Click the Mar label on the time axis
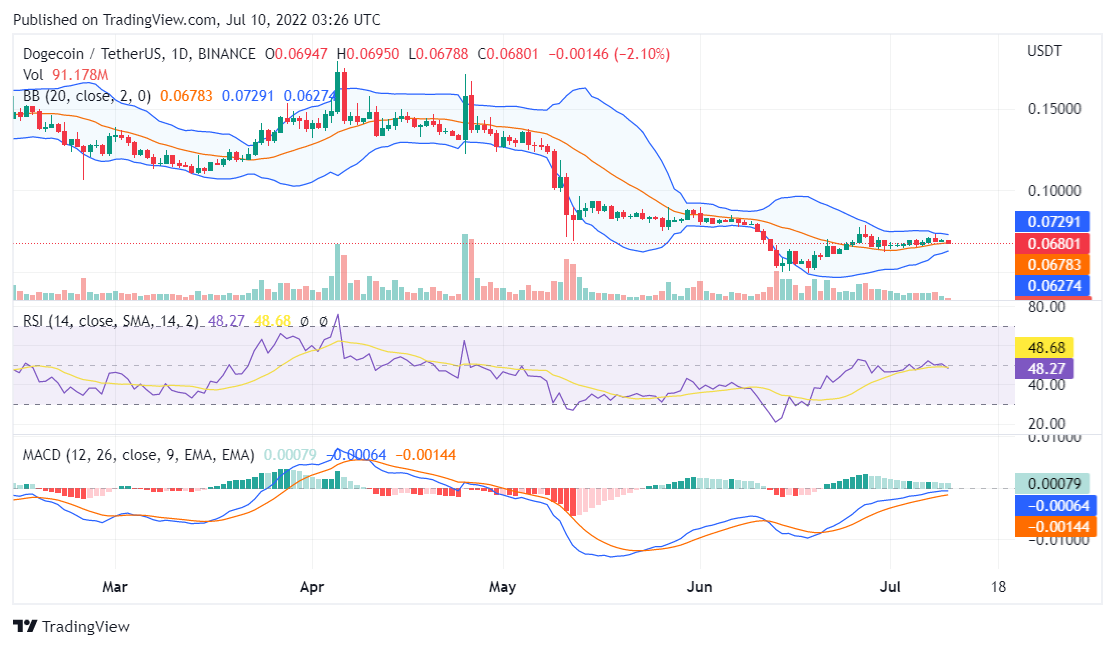Image resolution: width=1115 pixels, height=648 pixels. click(x=116, y=587)
